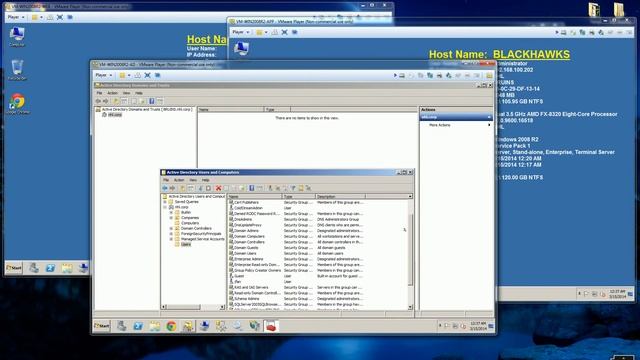Image resolution: width=640 pixels, height=360 pixels.
Task: Click blue Help icon in Users and Computers toolbar
Action: pos(252,188)
